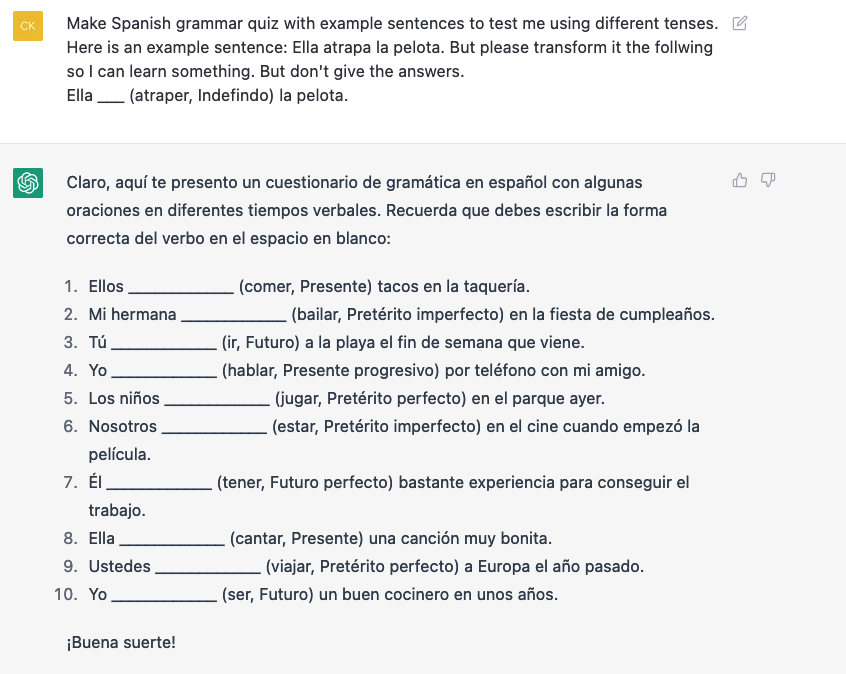Click the '¡Buena suerte!' closing text

point(121,641)
